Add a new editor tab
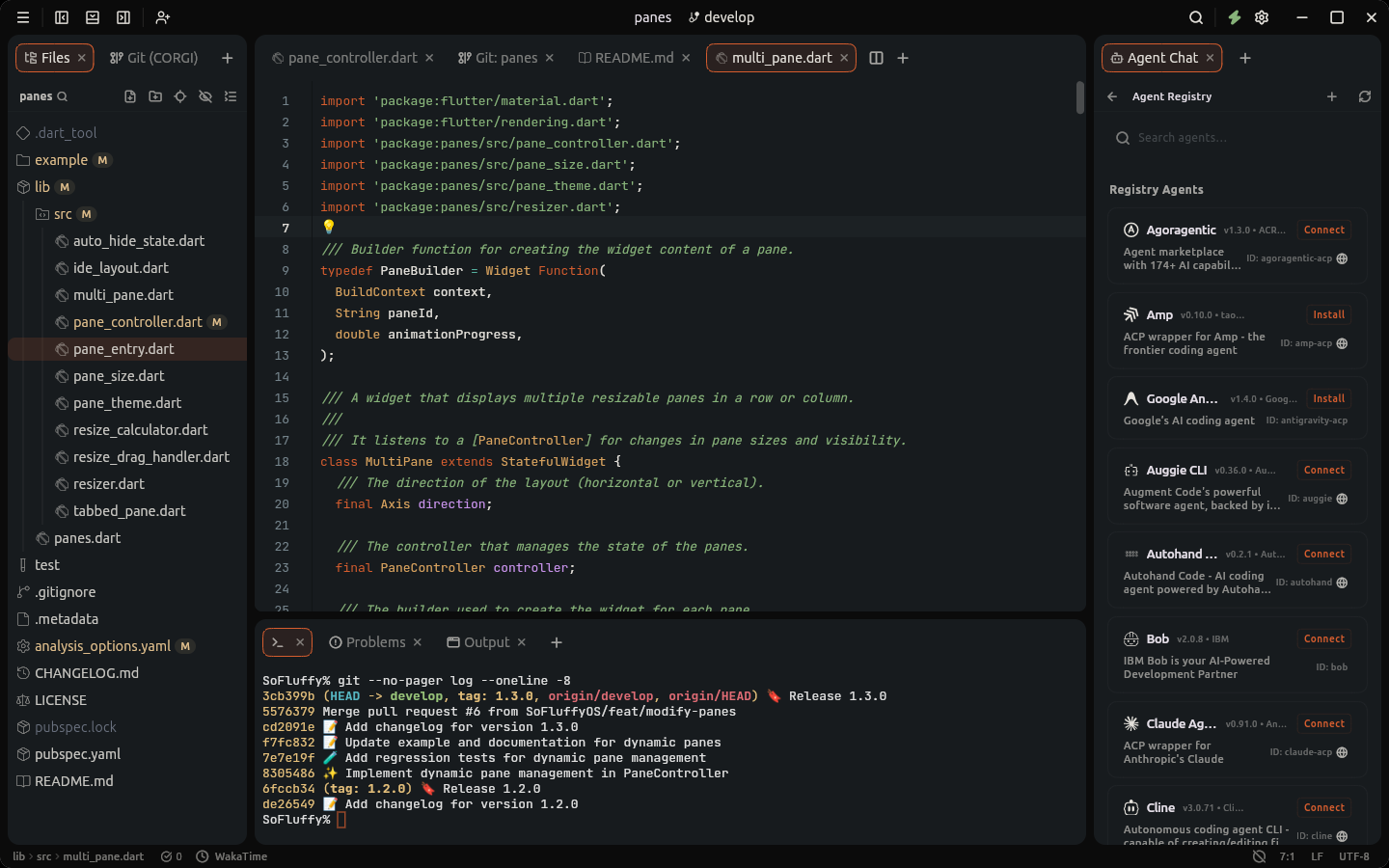 tap(903, 58)
